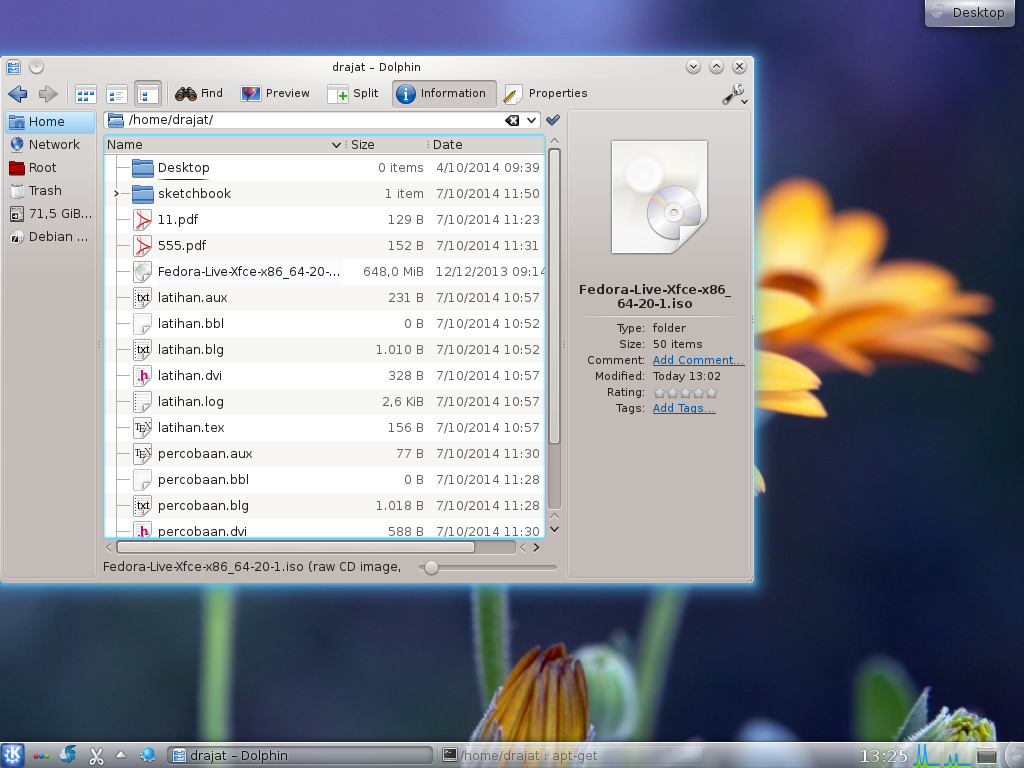Go back with the navigation arrow
Viewport: 1024px width, 768px height.
click(x=17, y=94)
